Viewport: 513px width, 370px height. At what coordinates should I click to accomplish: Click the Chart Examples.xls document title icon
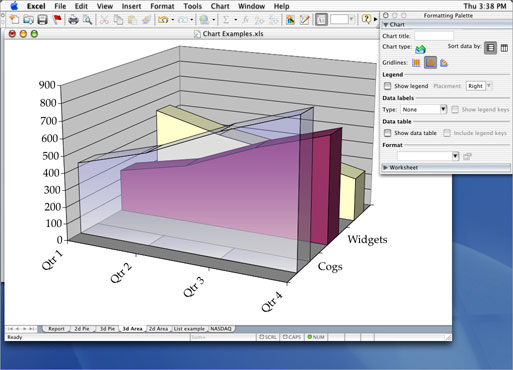click(197, 34)
